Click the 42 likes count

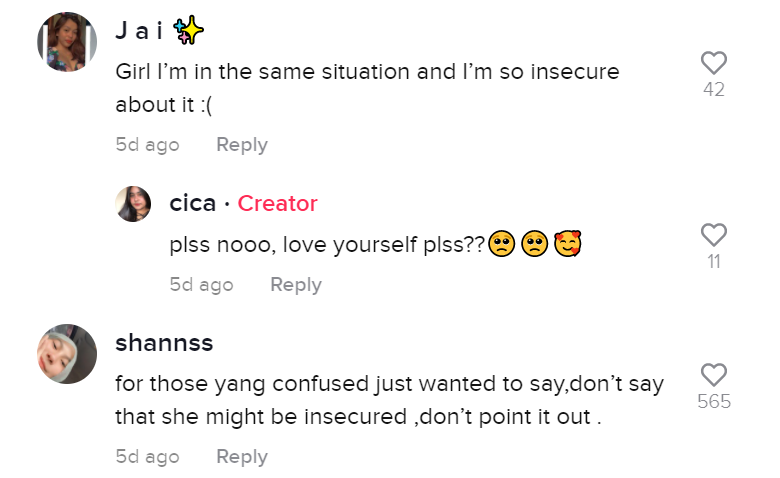click(x=713, y=90)
